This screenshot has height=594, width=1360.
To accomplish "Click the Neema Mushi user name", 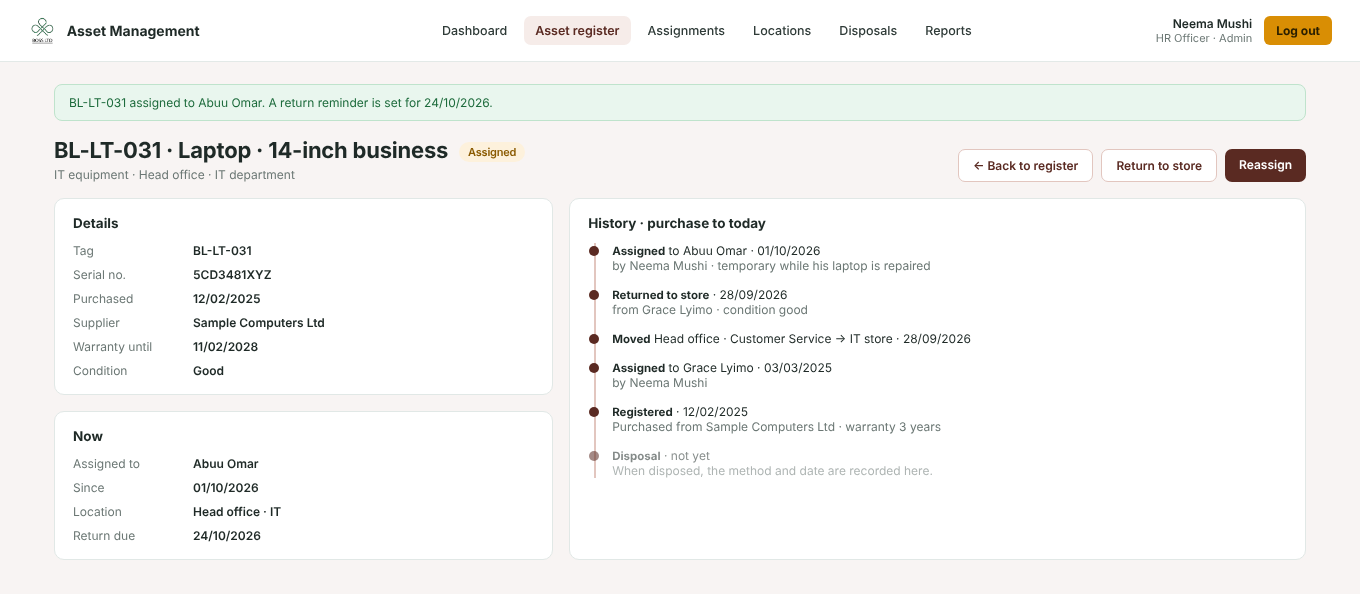I will (x=1212, y=24).
